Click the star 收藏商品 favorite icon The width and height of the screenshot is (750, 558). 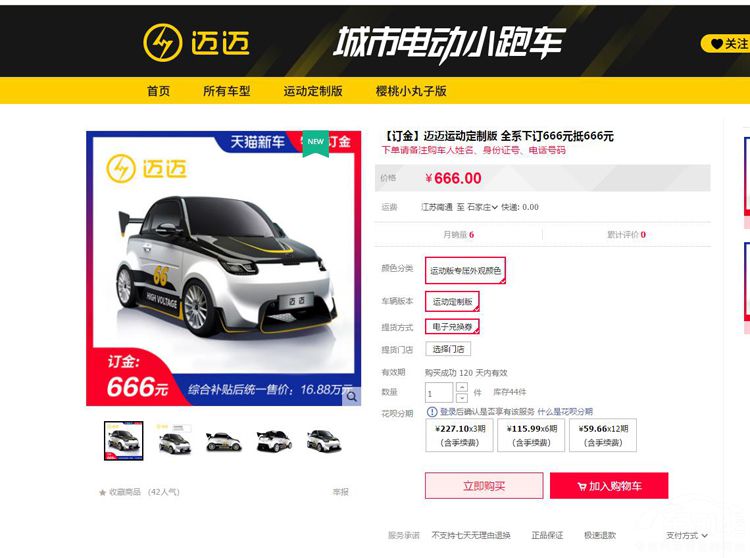[x=102, y=492]
